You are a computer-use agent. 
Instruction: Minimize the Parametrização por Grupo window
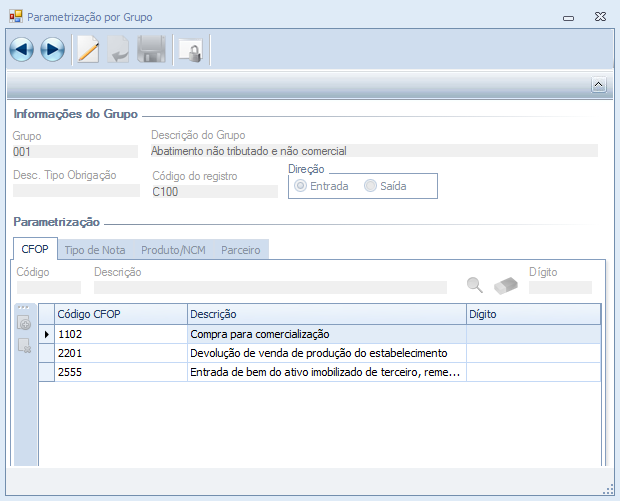(x=568, y=18)
